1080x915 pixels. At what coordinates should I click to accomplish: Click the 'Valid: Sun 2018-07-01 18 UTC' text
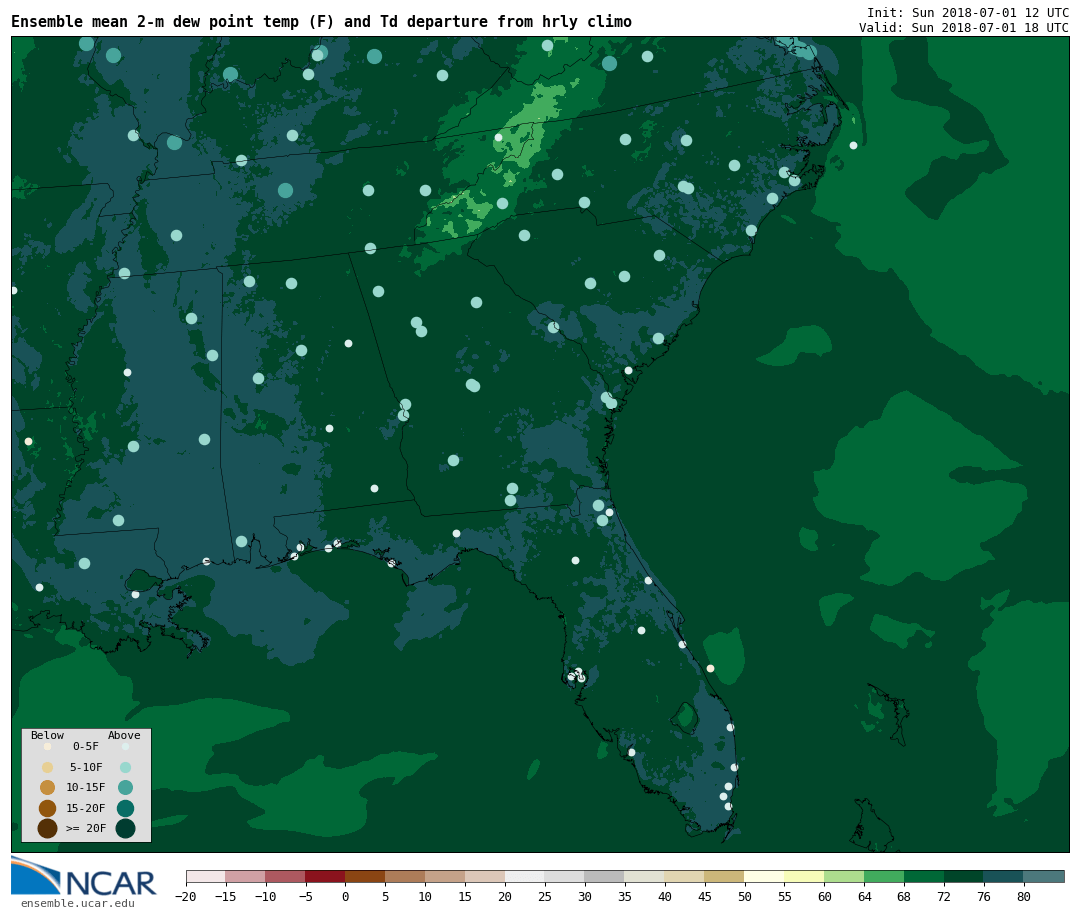coord(964,28)
